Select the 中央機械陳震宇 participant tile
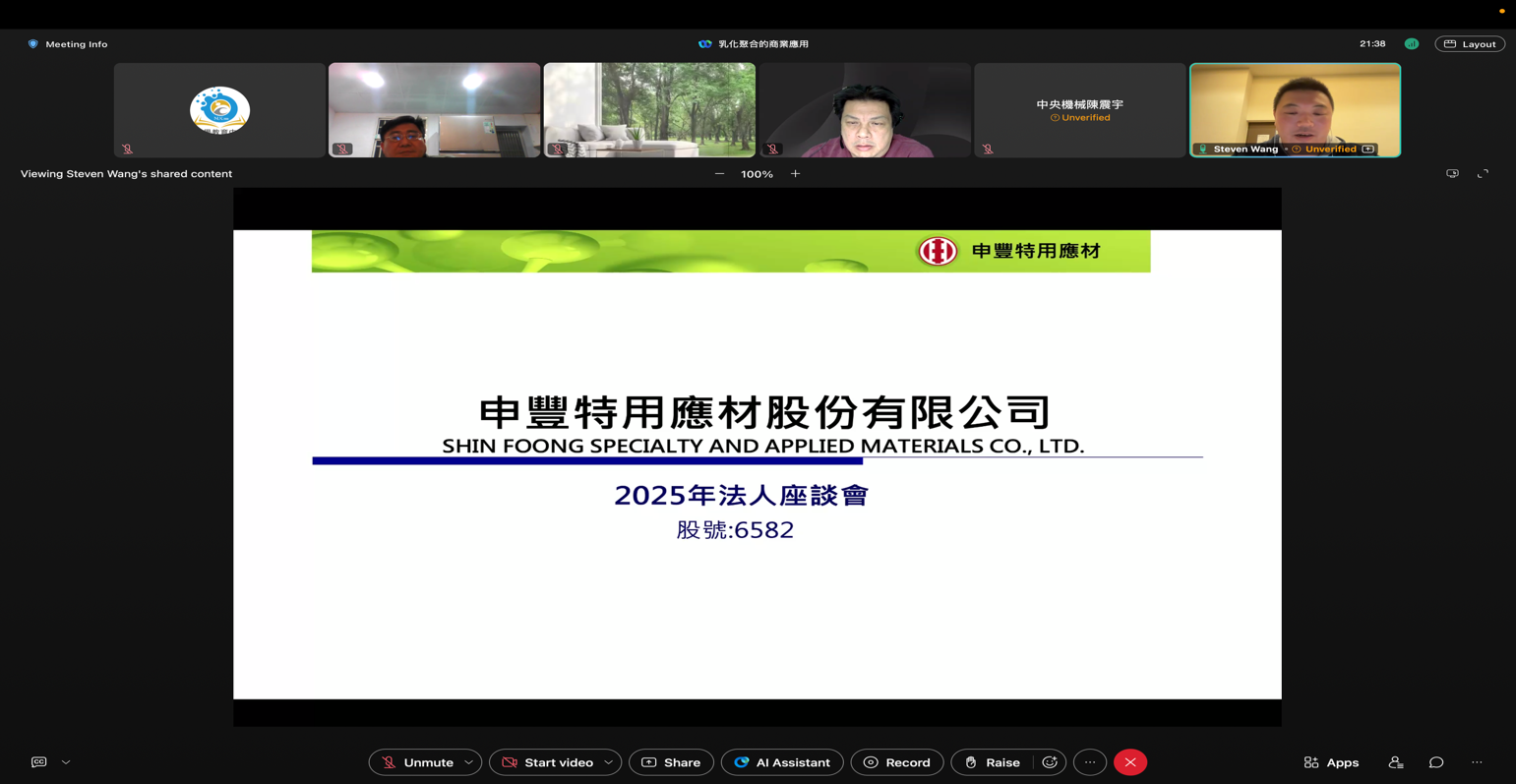 1079,110
